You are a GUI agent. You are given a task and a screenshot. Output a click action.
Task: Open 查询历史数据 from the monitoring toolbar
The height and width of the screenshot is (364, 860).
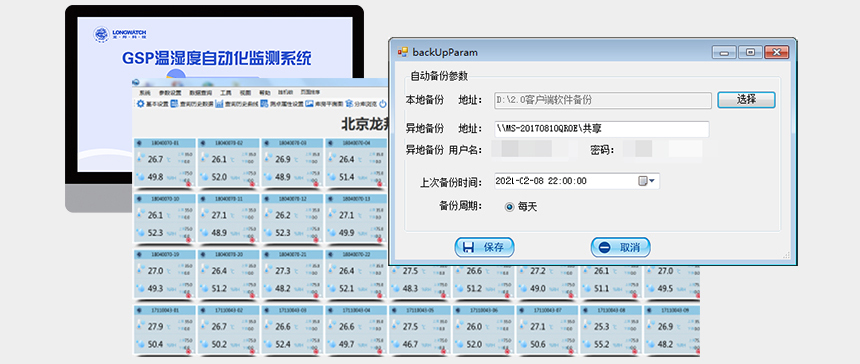(193, 104)
